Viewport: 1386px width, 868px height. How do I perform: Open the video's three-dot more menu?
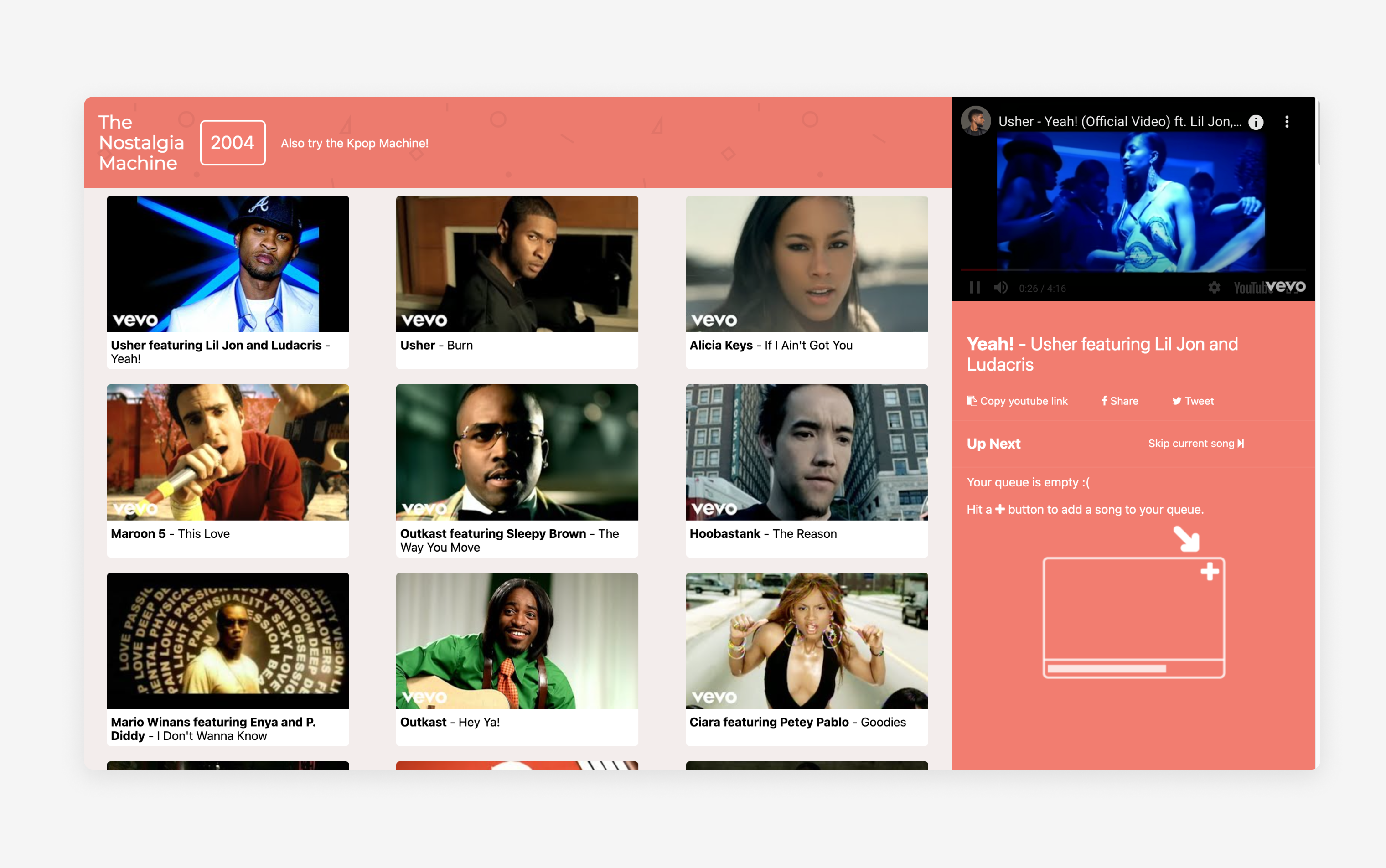[x=1287, y=122]
